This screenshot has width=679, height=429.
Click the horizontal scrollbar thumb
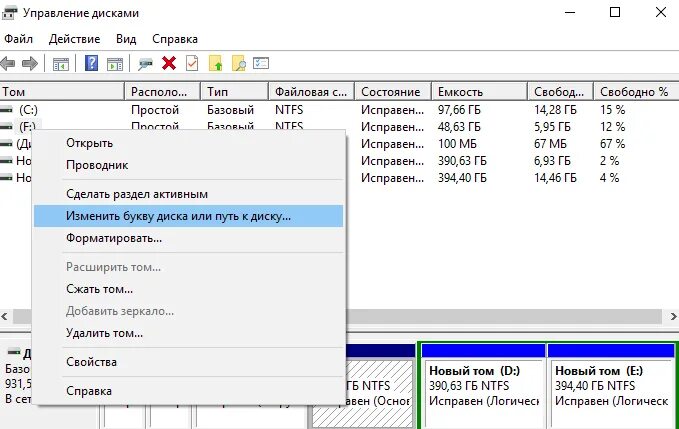338,316
